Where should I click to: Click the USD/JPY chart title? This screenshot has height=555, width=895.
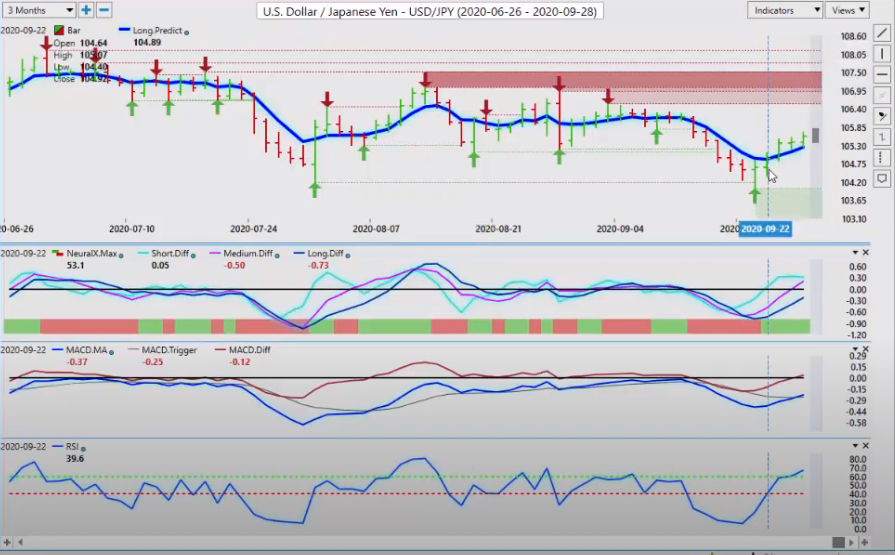pos(429,11)
